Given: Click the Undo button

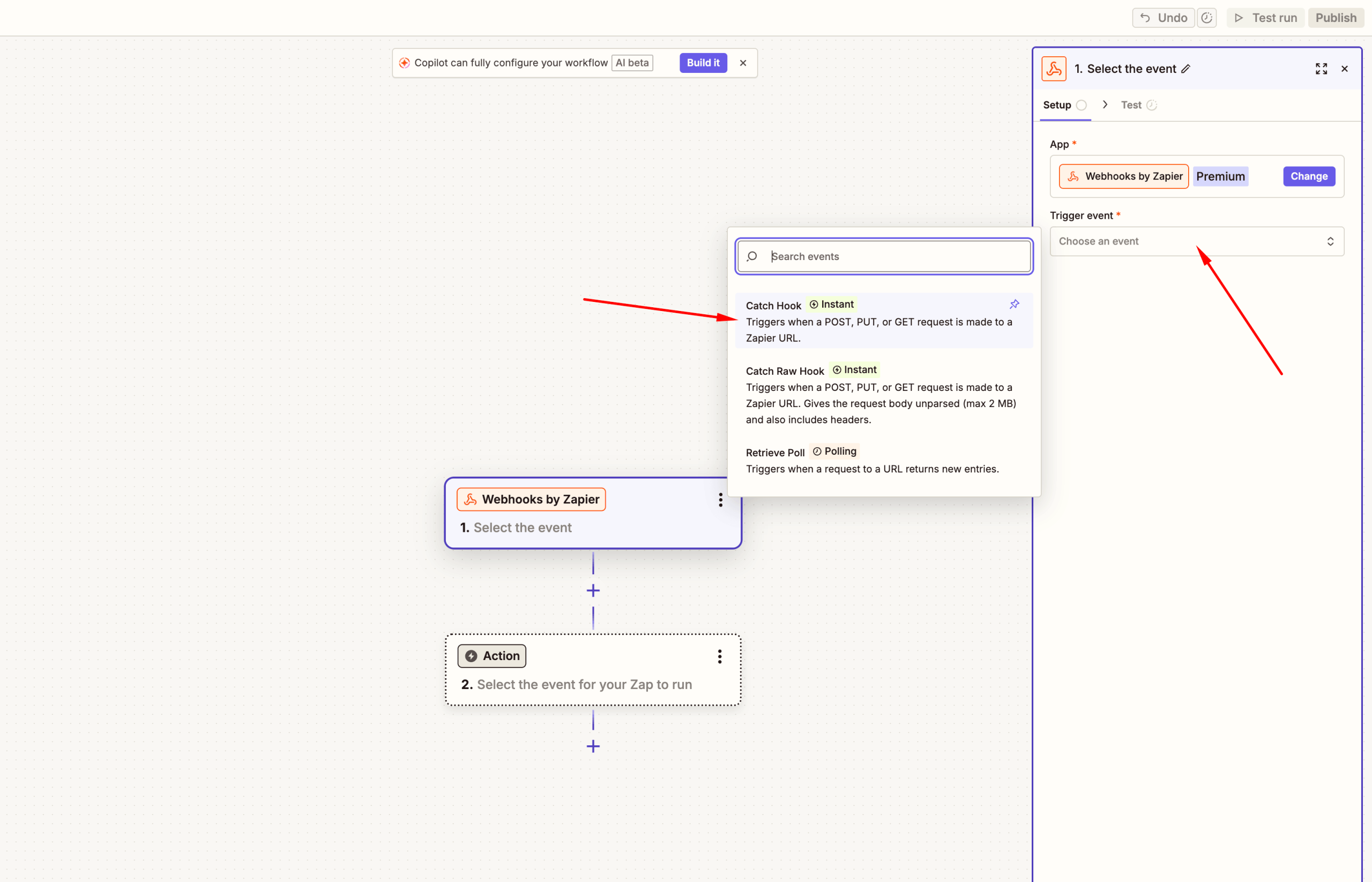Looking at the screenshot, I should coord(1163,18).
